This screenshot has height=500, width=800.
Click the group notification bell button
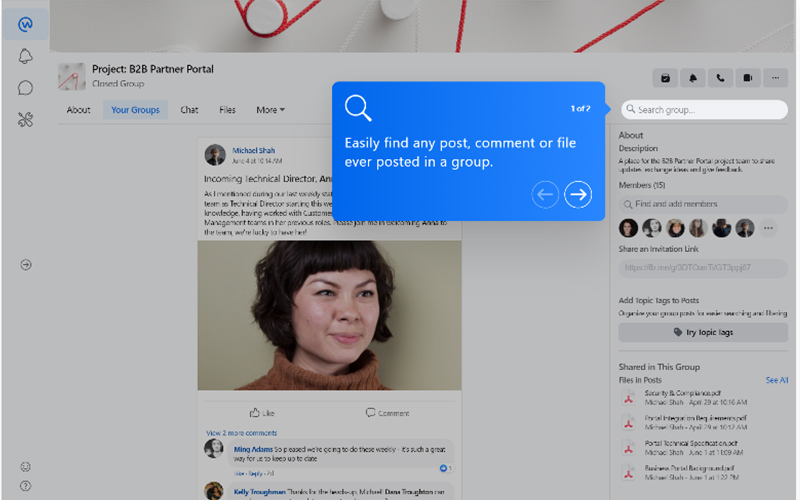(x=693, y=78)
